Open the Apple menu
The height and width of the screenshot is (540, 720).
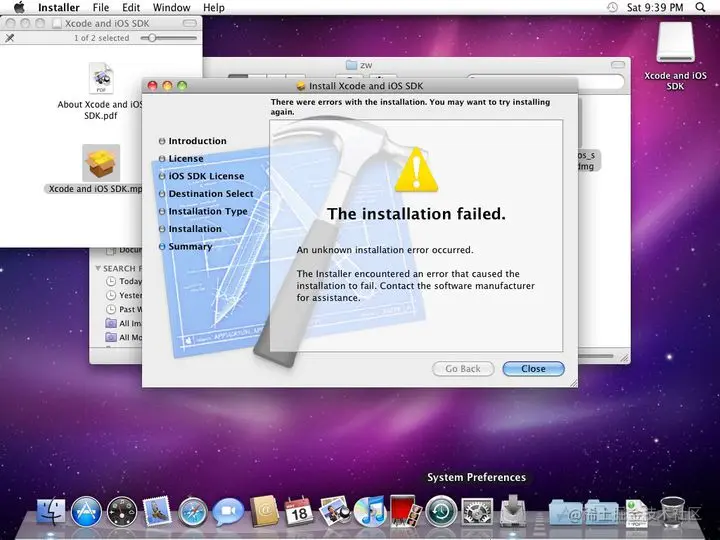pos(19,7)
